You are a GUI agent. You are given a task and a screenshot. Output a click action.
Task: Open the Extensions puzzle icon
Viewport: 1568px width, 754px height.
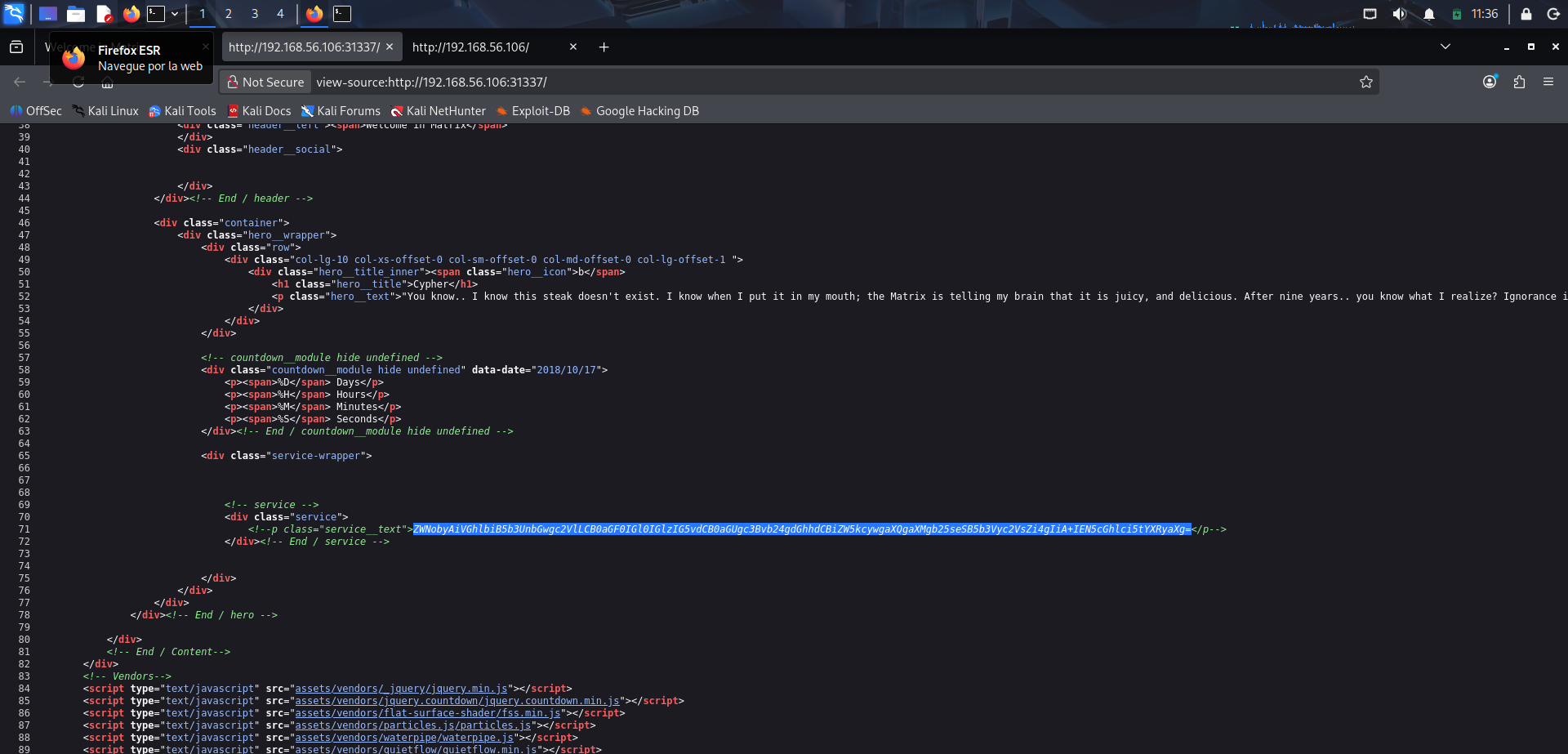coord(1519,82)
